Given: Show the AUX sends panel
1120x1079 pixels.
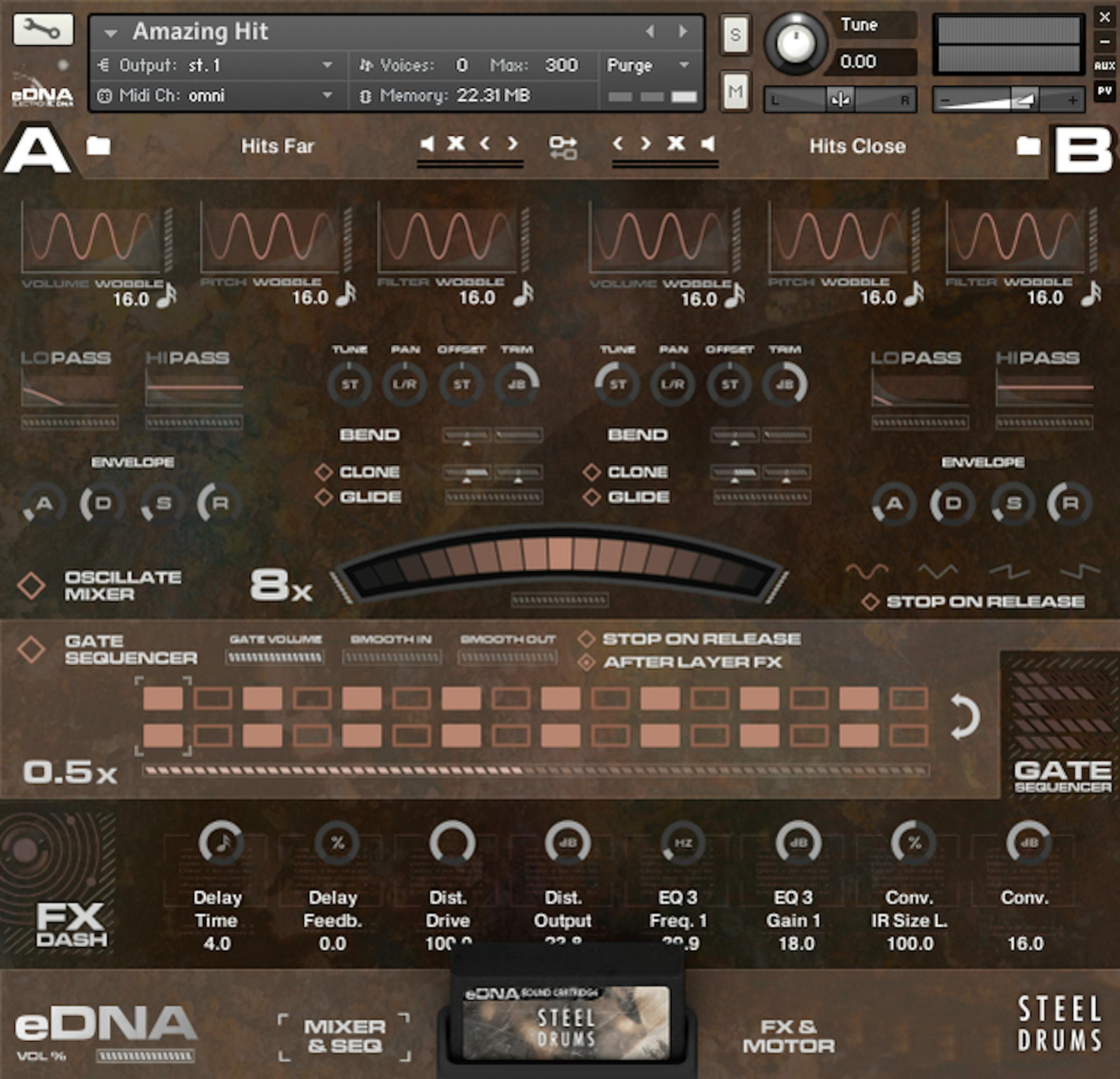Looking at the screenshot, I should (x=1105, y=66).
